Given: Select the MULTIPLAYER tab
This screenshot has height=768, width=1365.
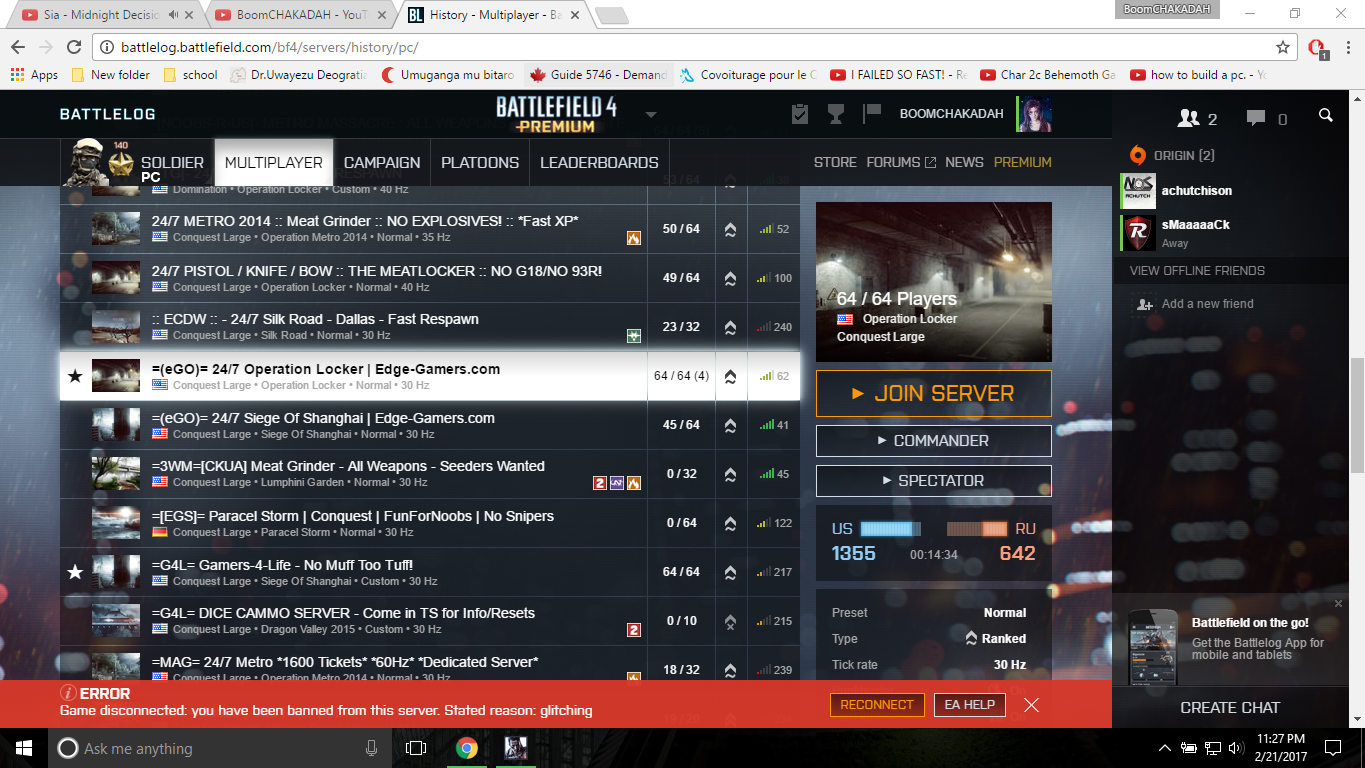Looking at the screenshot, I should point(274,162).
